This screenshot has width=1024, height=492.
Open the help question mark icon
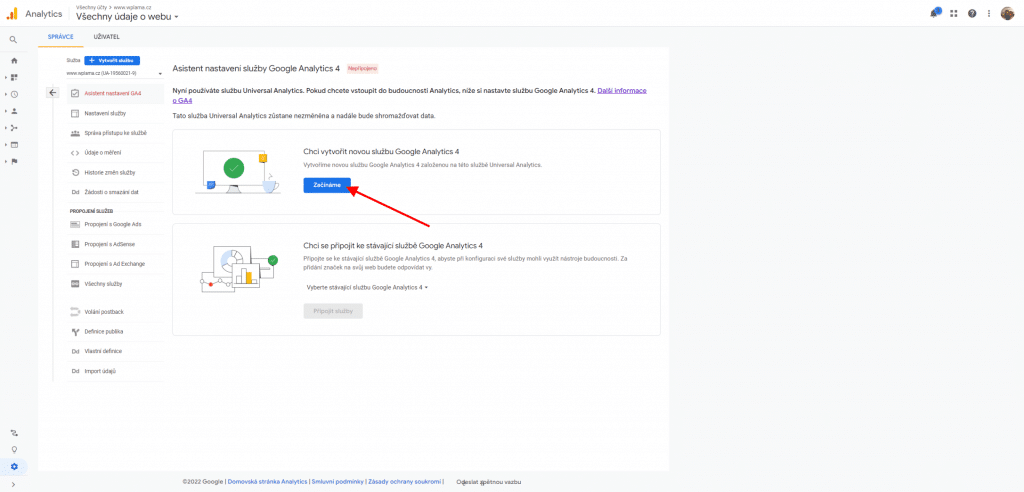point(972,13)
